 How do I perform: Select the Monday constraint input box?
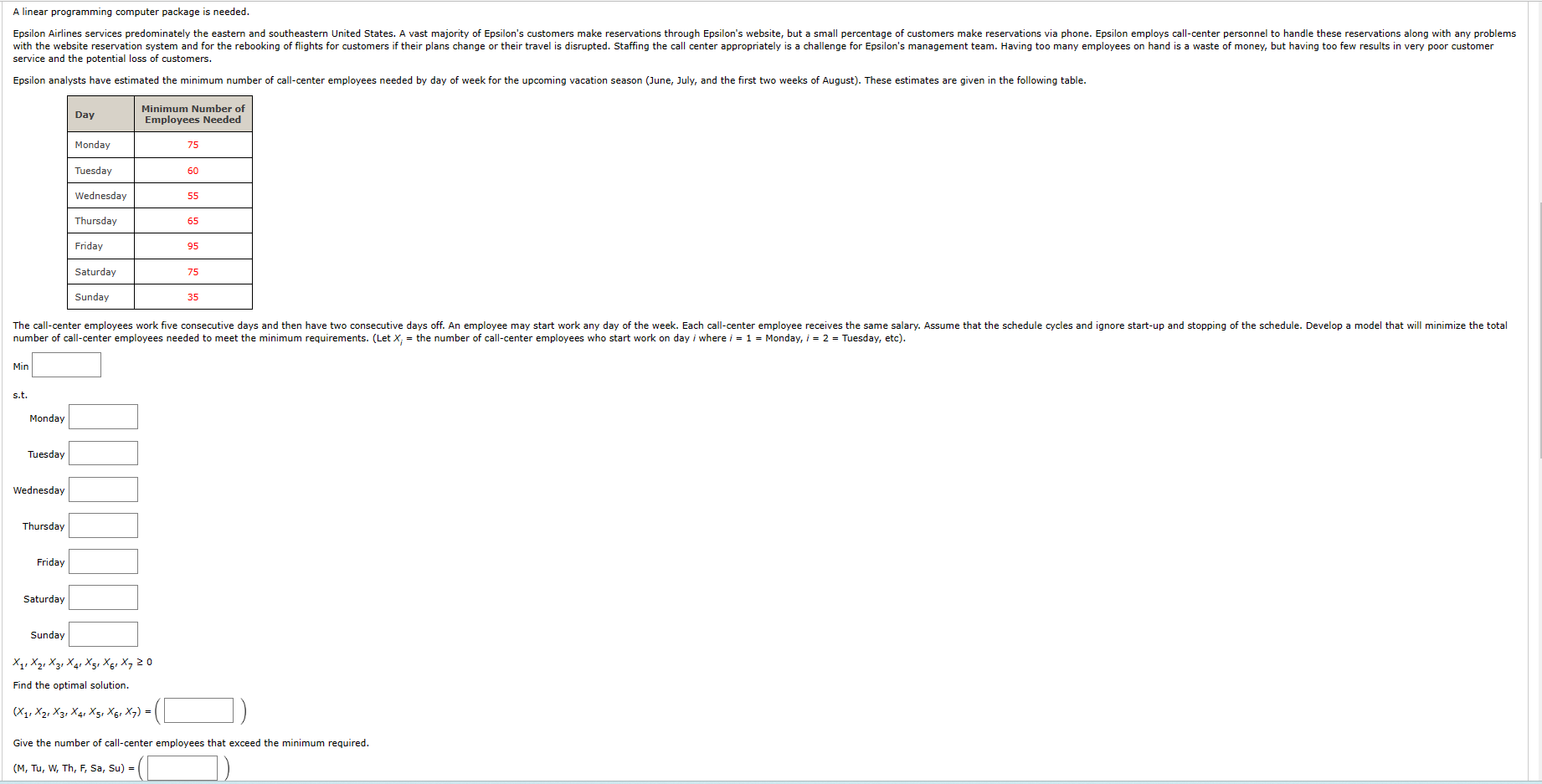point(103,417)
